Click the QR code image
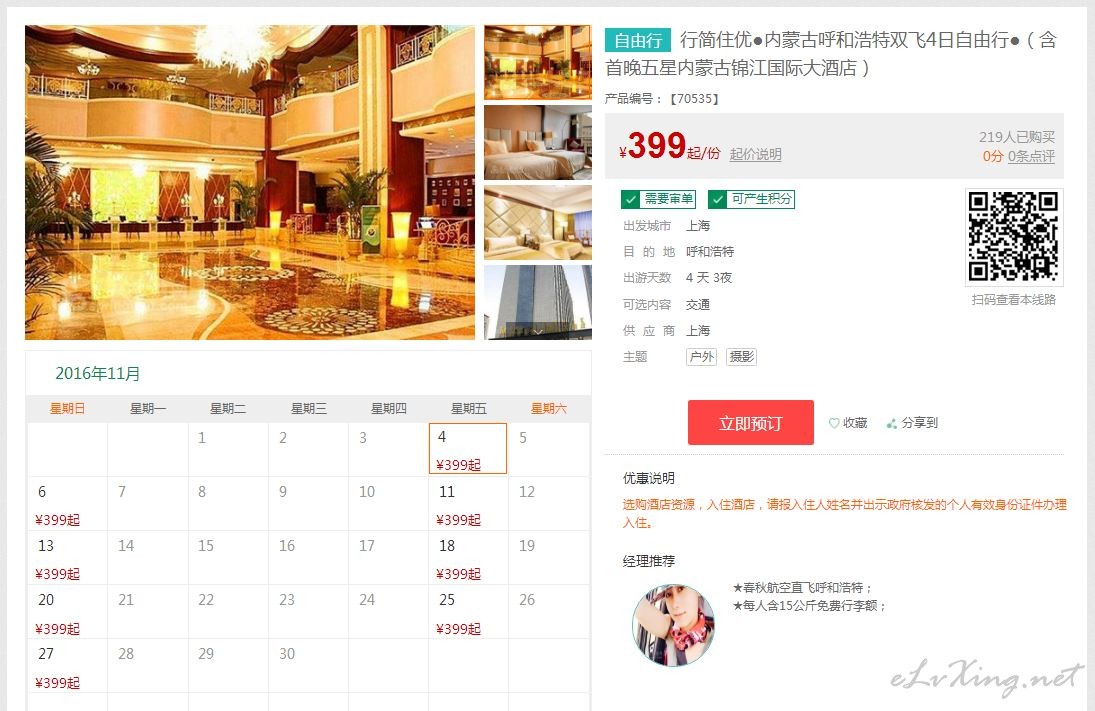This screenshot has width=1095, height=711. coord(1014,237)
